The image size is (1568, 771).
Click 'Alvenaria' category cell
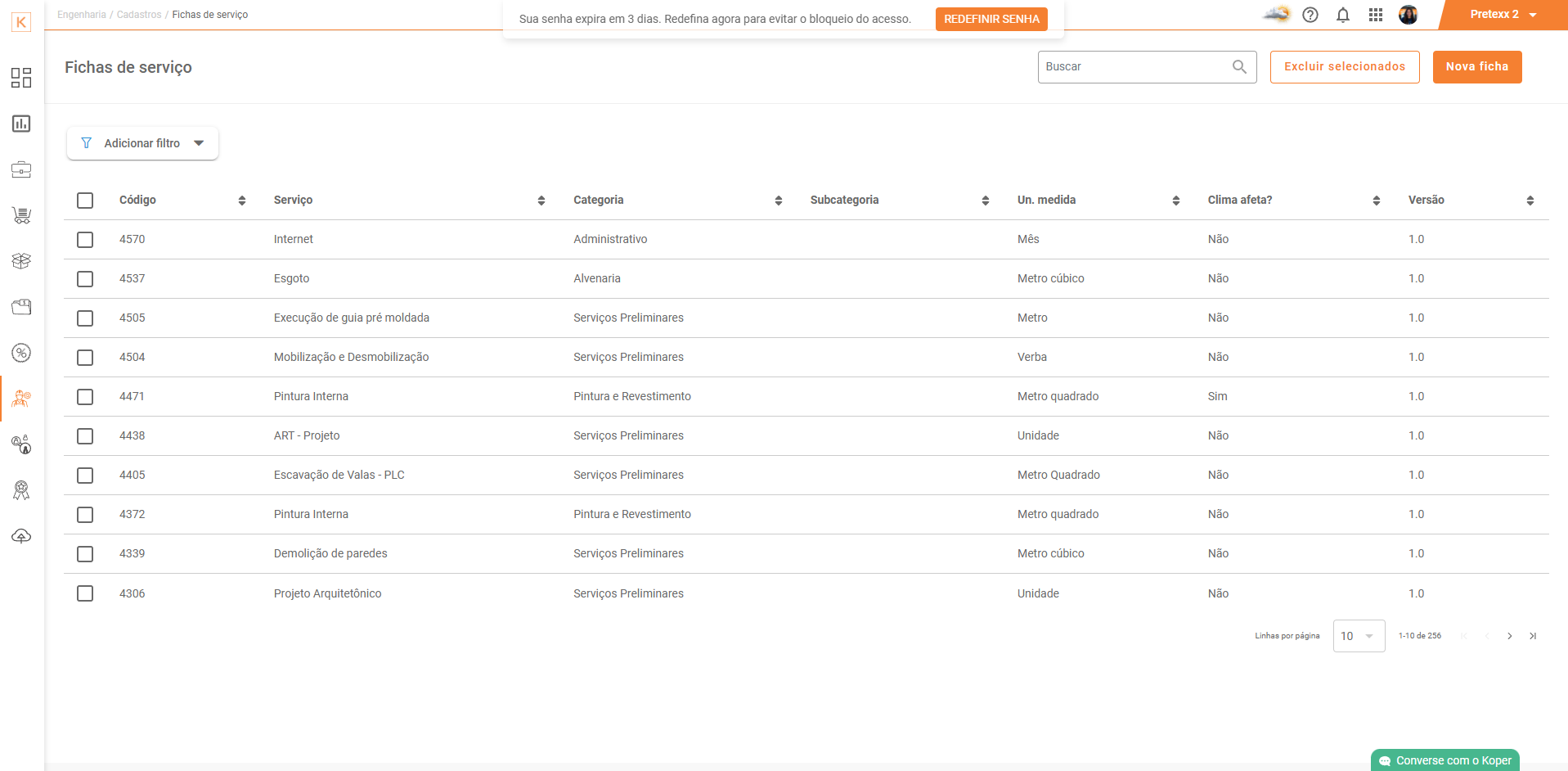pos(597,278)
